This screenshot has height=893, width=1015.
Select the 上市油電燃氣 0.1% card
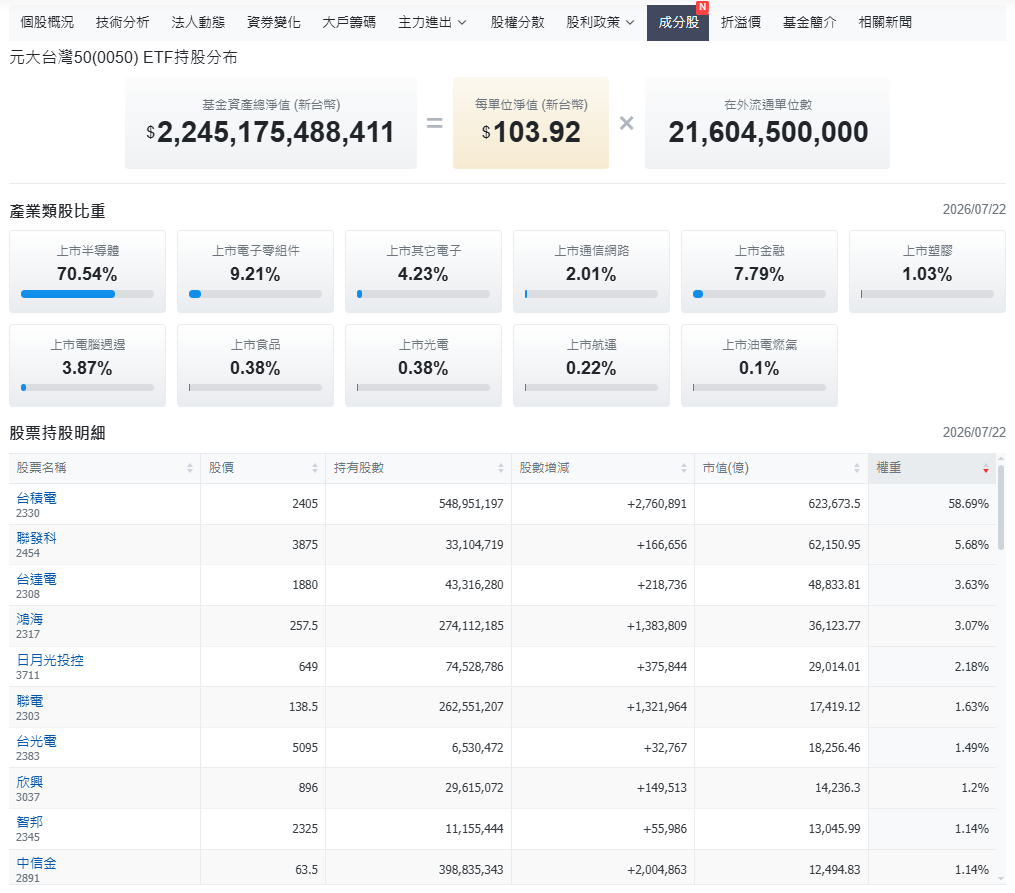coord(759,366)
